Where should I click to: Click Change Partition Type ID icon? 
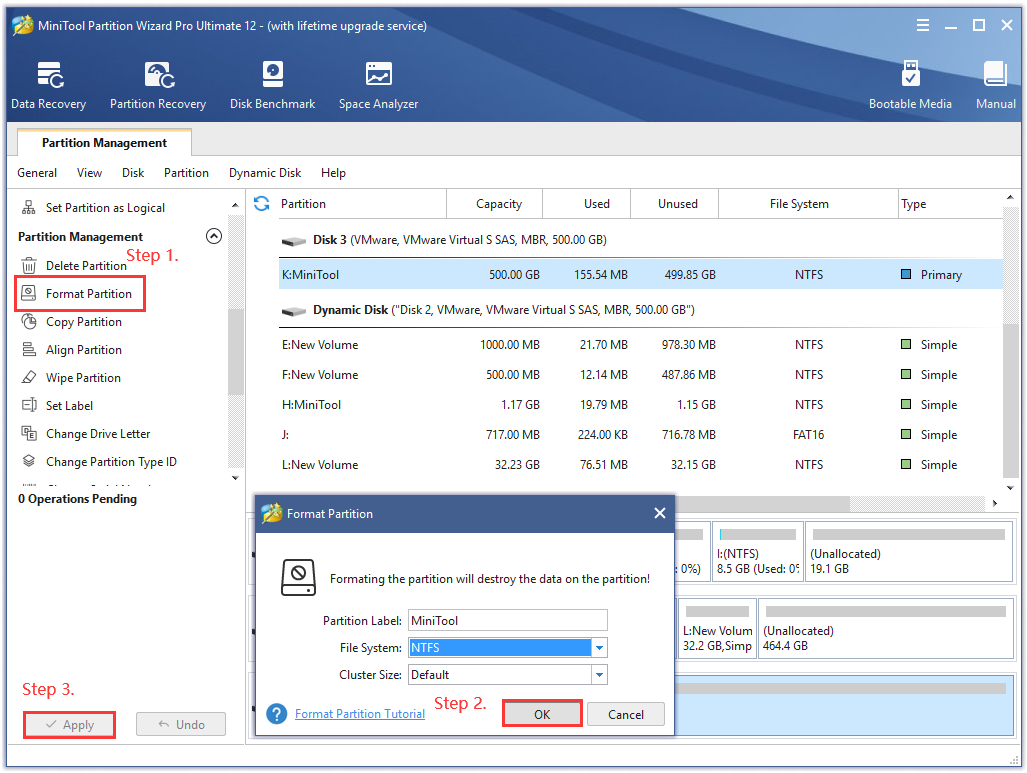tap(29, 462)
